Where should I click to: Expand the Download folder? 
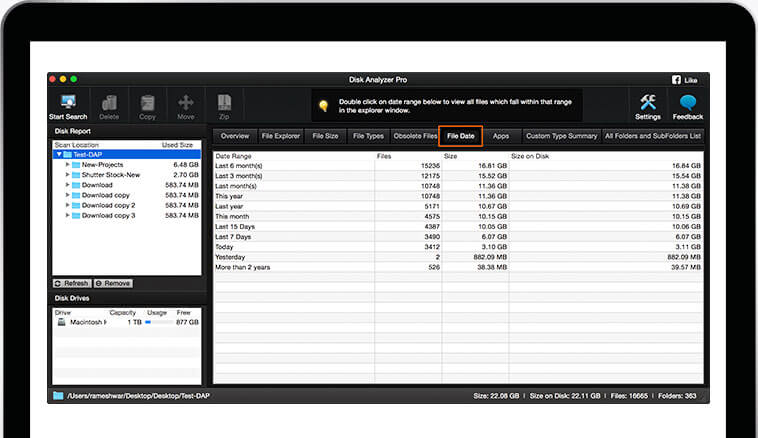(x=68, y=185)
